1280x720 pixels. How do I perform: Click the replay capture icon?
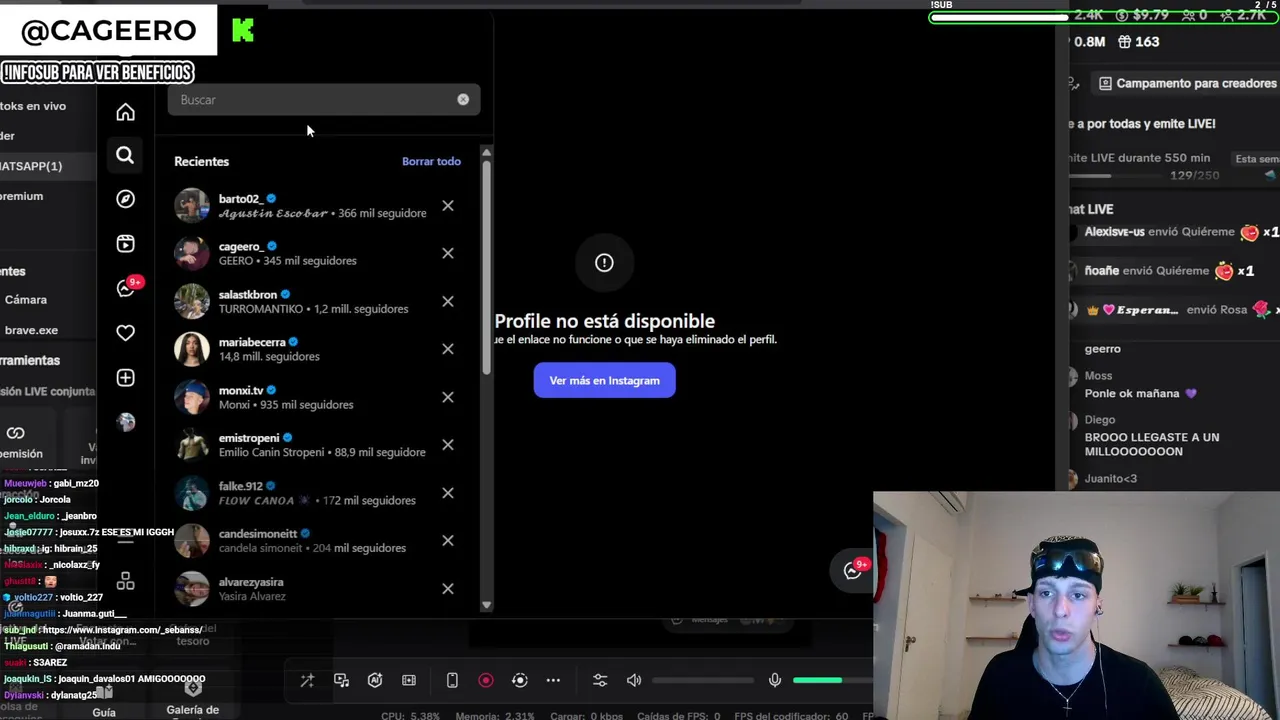click(520, 680)
